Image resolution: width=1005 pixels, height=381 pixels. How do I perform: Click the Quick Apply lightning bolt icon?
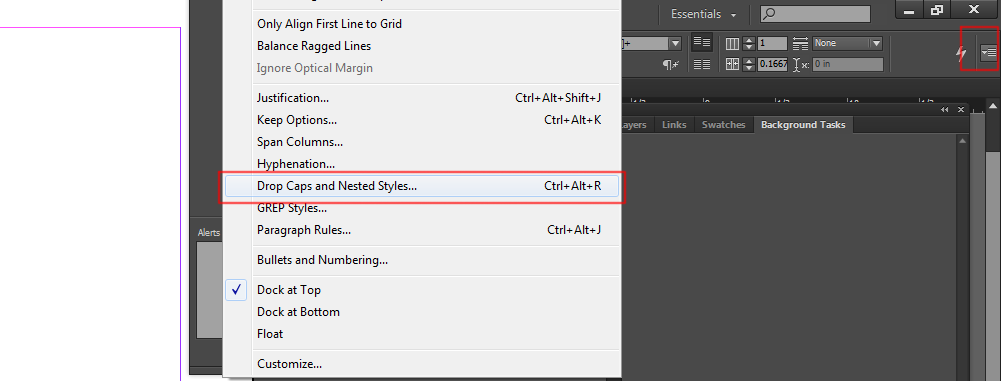961,54
